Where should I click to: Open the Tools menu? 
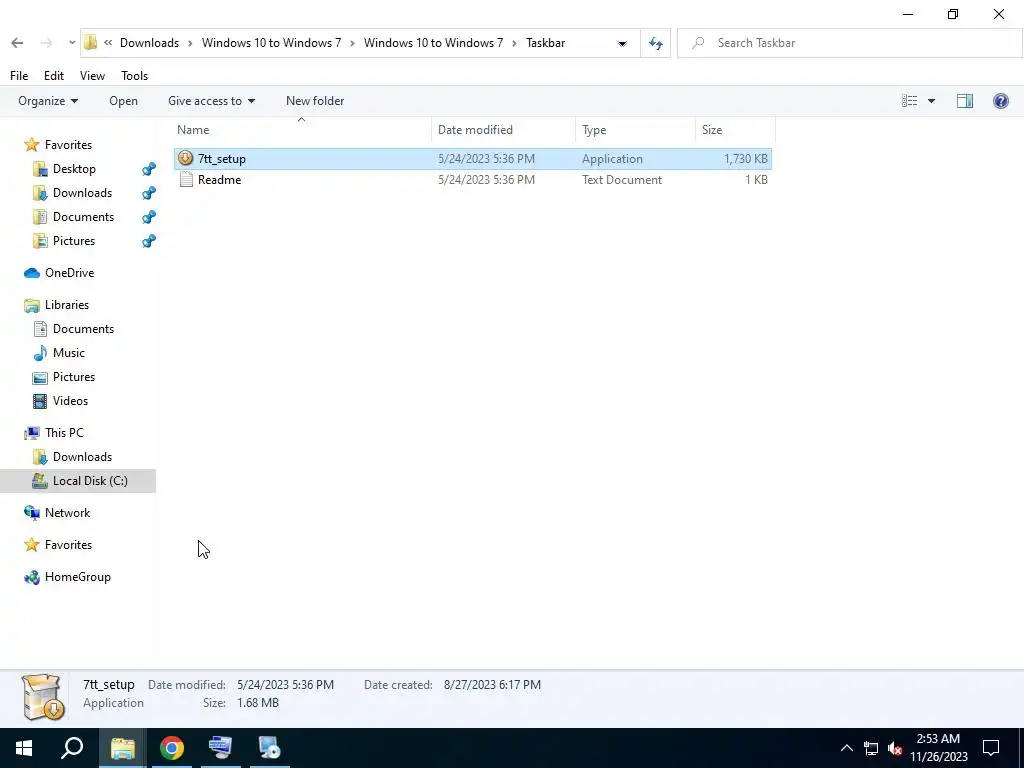(135, 76)
